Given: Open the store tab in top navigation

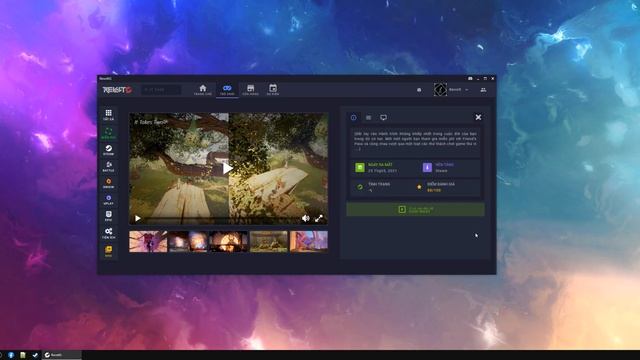Looking at the screenshot, I should [250, 90].
